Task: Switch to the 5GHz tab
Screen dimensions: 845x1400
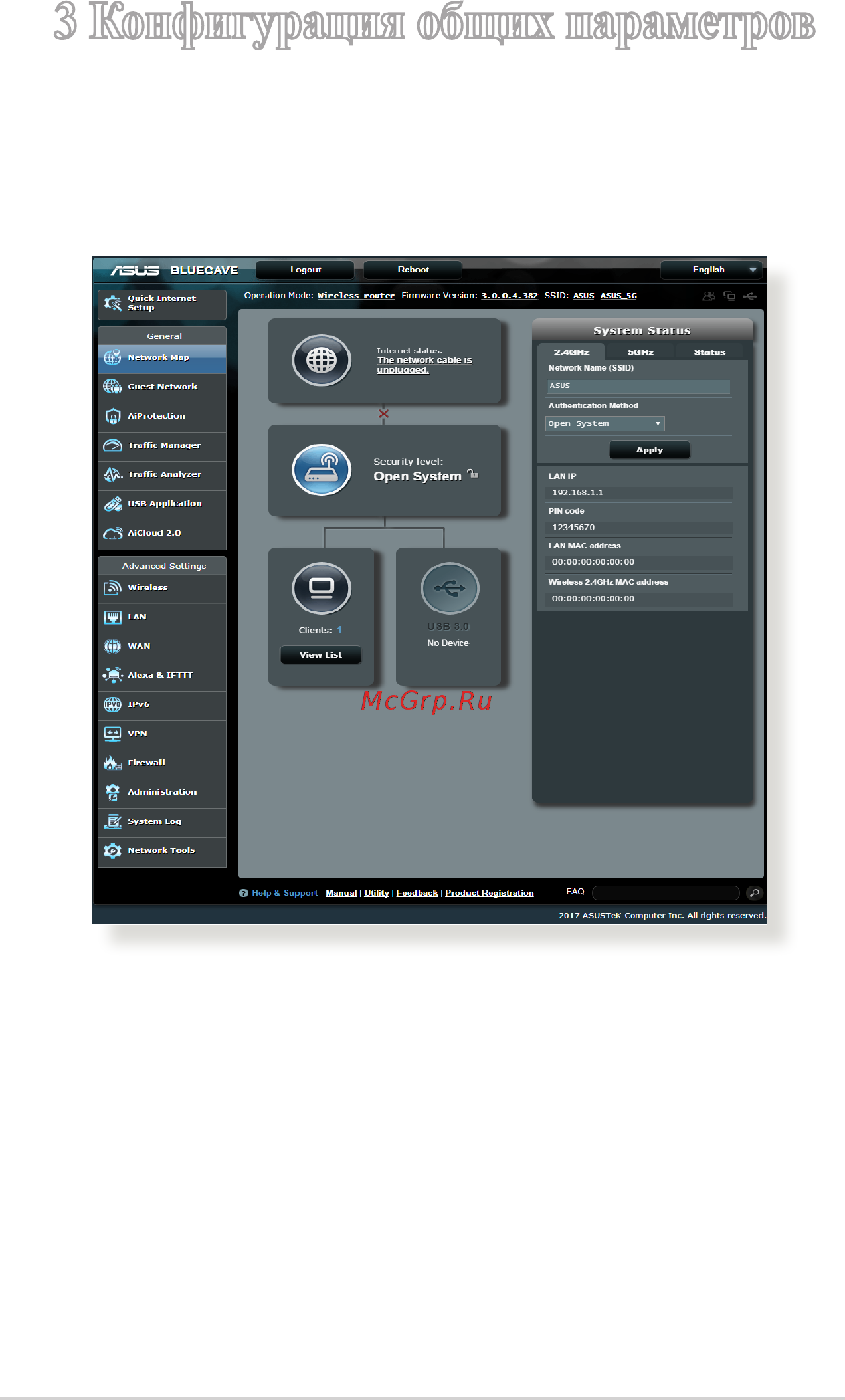Action: coord(640,352)
